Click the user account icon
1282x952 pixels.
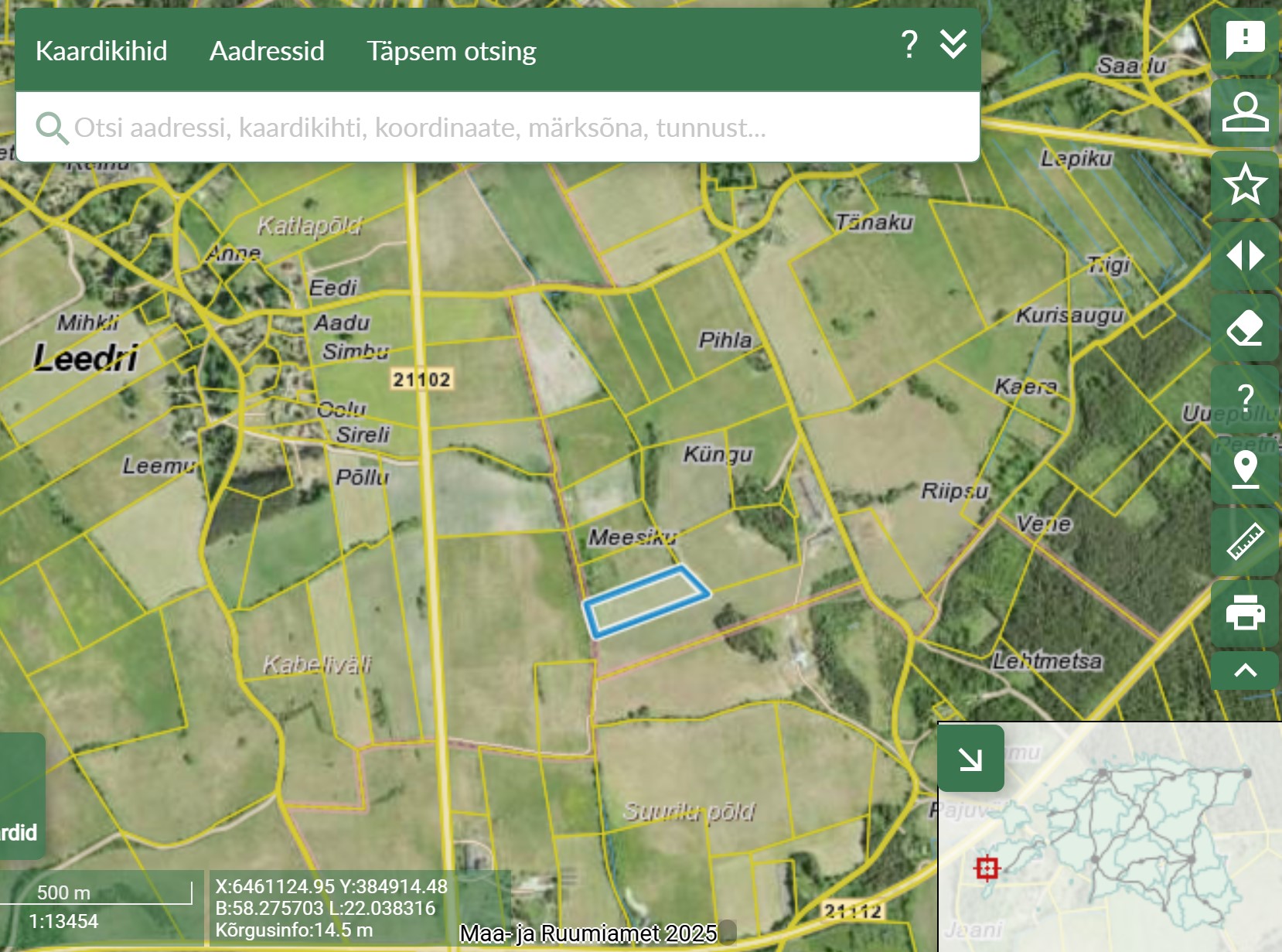pos(1244,112)
